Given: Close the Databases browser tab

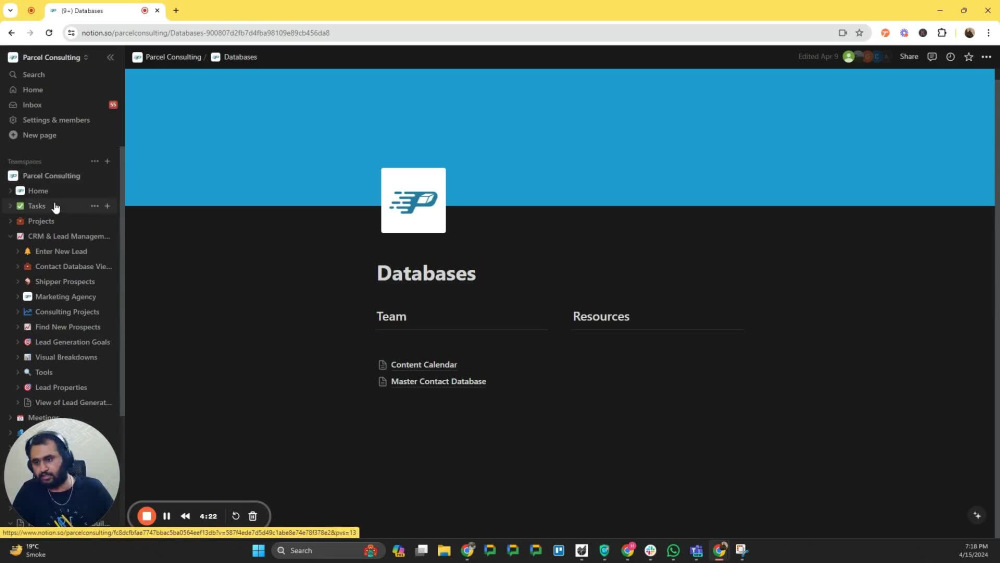Looking at the screenshot, I should tap(157, 10).
